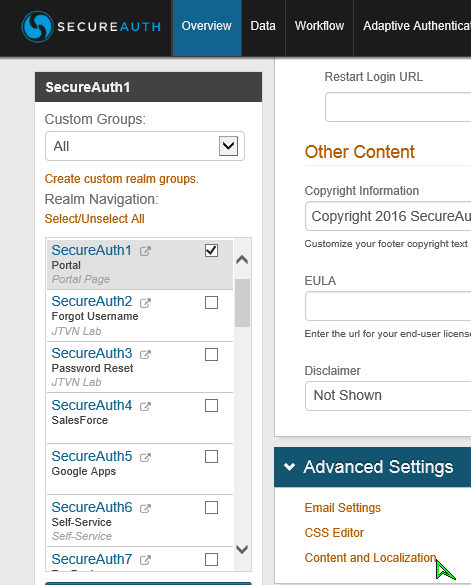Click the EULA url input field
The height and width of the screenshot is (585, 471).
(x=388, y=306)
